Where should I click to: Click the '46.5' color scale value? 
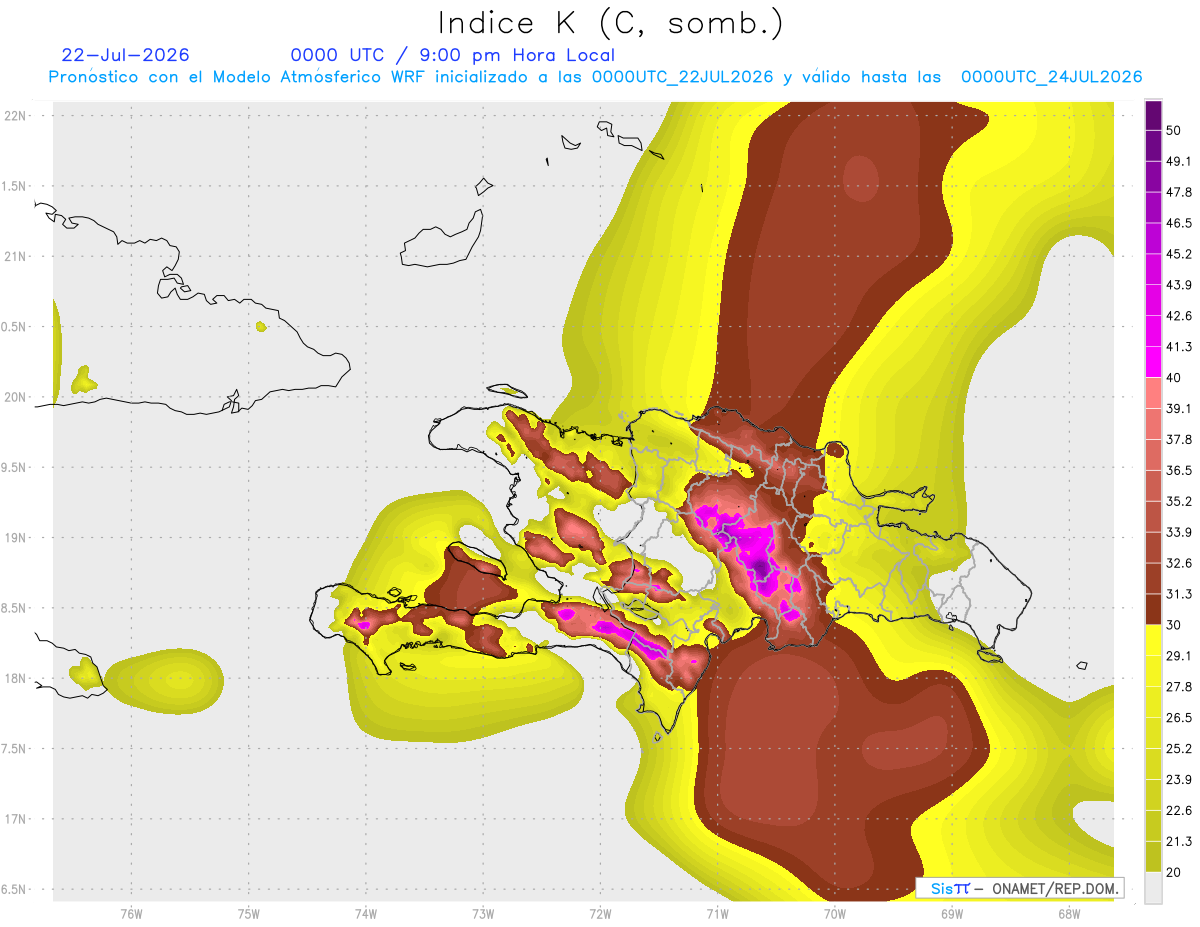(x=1179, y=223)
